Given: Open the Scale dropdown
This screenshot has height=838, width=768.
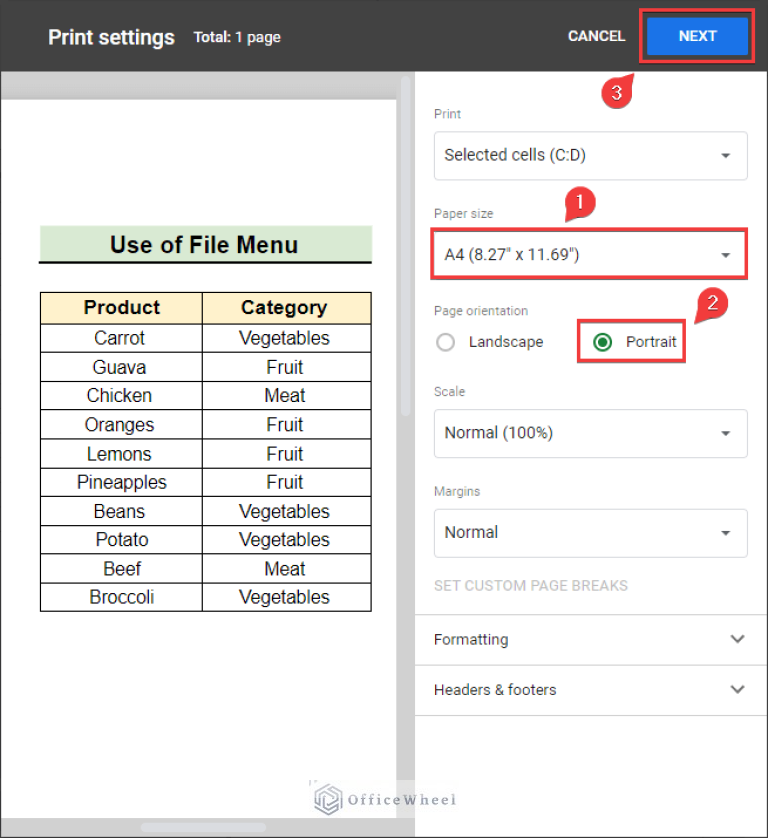Looking at the screenshot, I should pyautogui.click(x=590, y=433).
